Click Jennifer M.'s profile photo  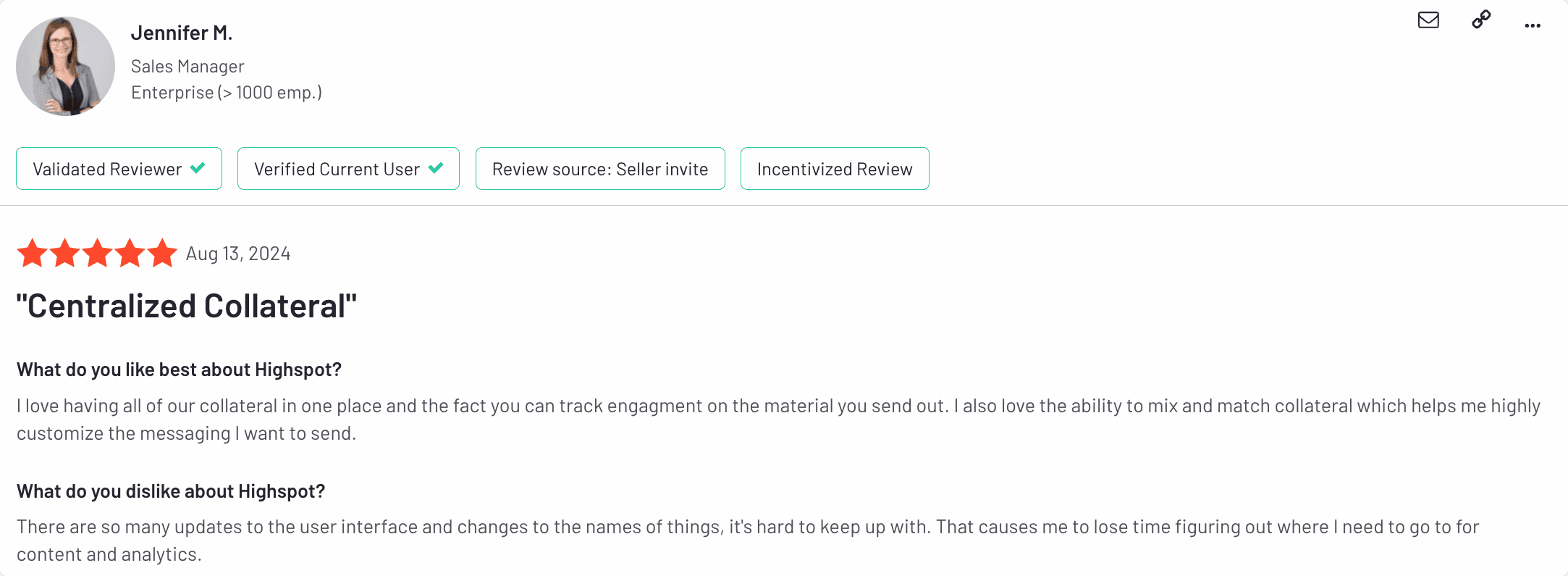[66, 66]
